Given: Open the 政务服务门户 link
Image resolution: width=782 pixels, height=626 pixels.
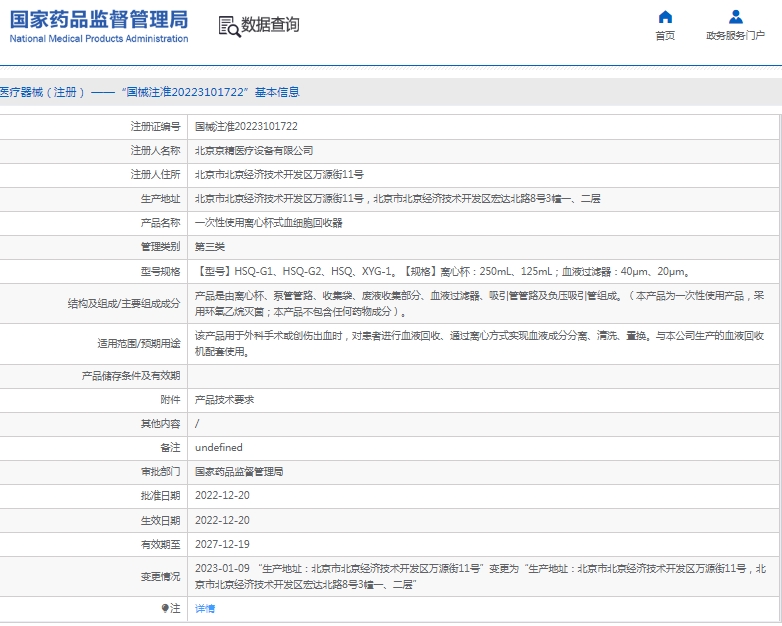Looking at the screenshot, I should click(x=736, y=36).
